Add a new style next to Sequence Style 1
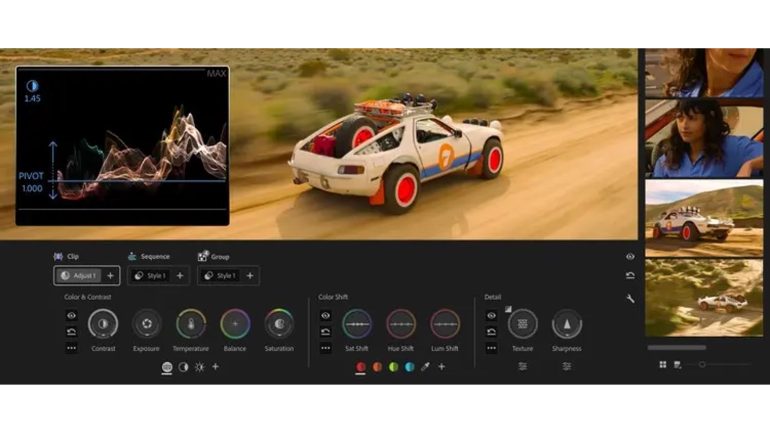This screenshot has width=770, height=433. 180,275
